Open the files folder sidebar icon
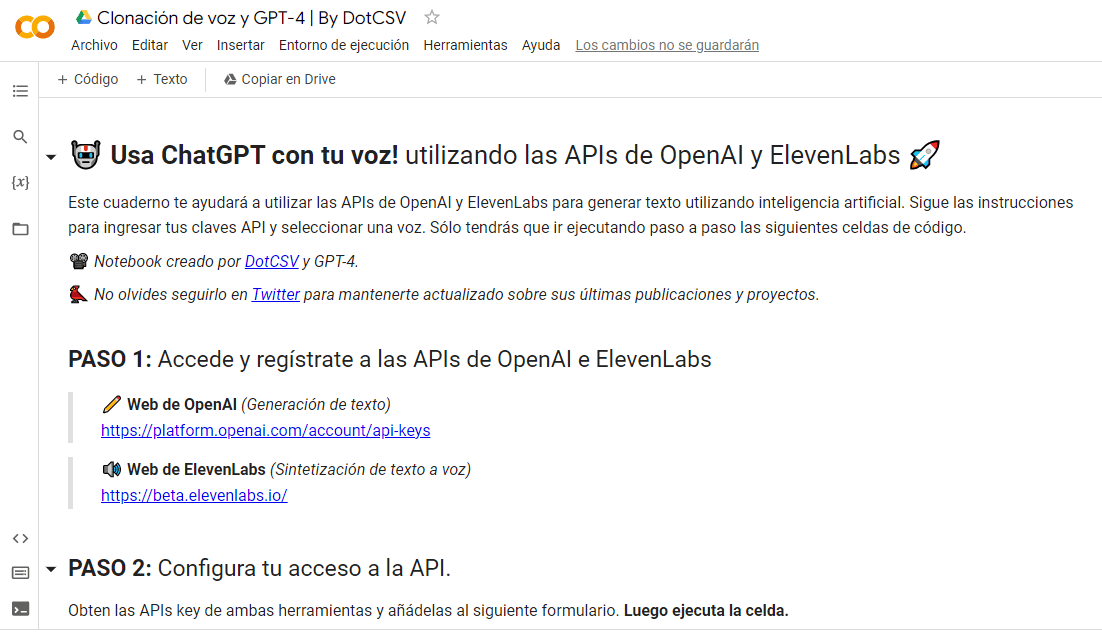Viewport: 1102px width, 633px height. click(x=20, y=229)
